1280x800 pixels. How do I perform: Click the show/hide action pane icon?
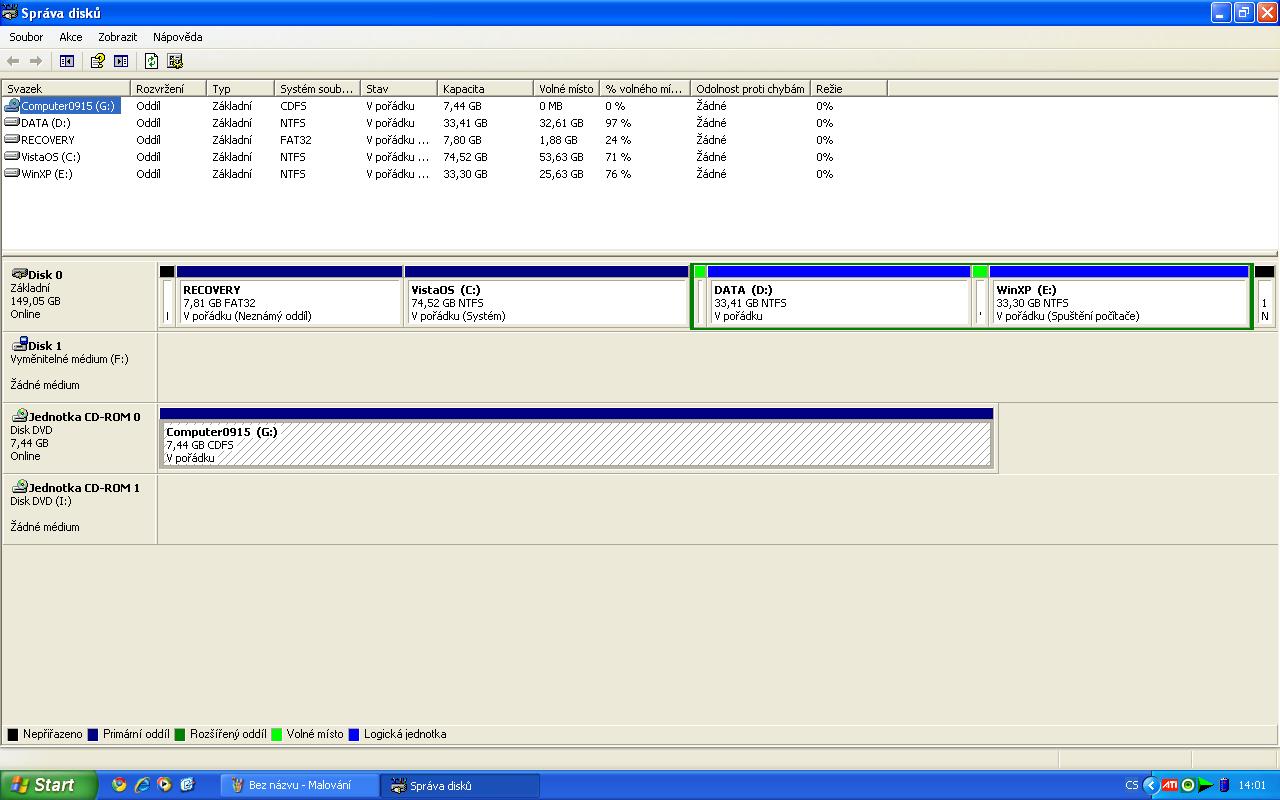(x=121, y=61)
